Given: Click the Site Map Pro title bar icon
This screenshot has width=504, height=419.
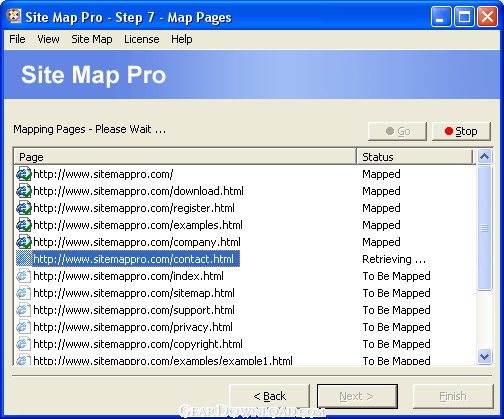Looking at the screenshot, I should click(14, 16).
